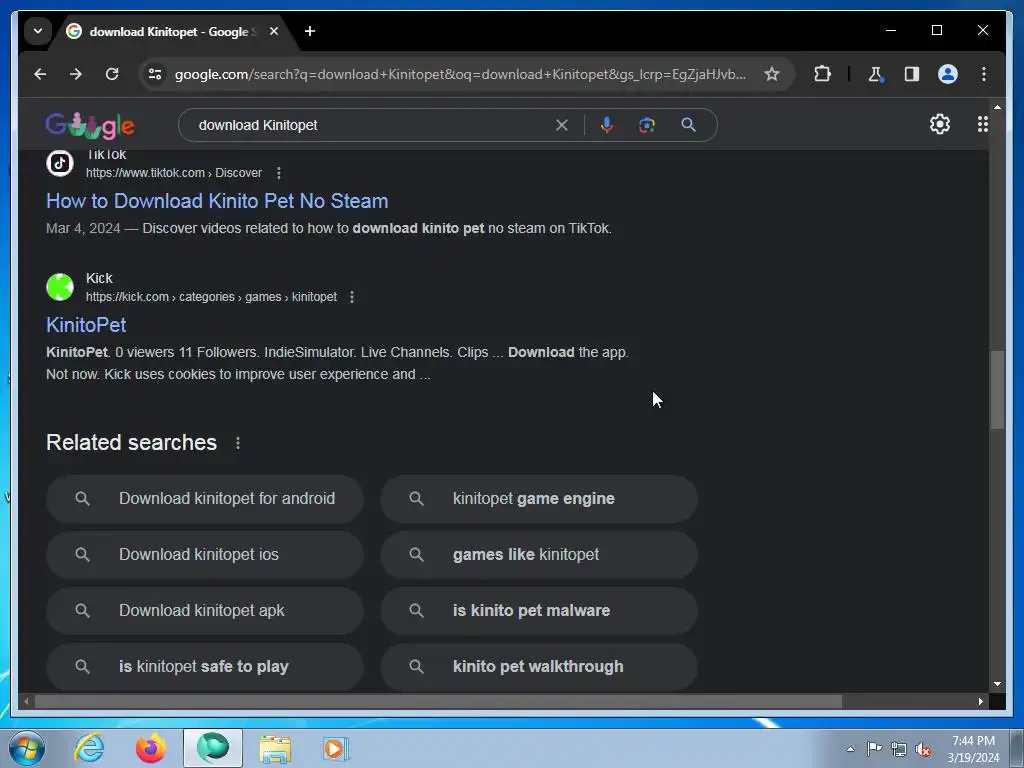
Task: Search 'Download kinitopet ios'
Action: coord(205,555)
